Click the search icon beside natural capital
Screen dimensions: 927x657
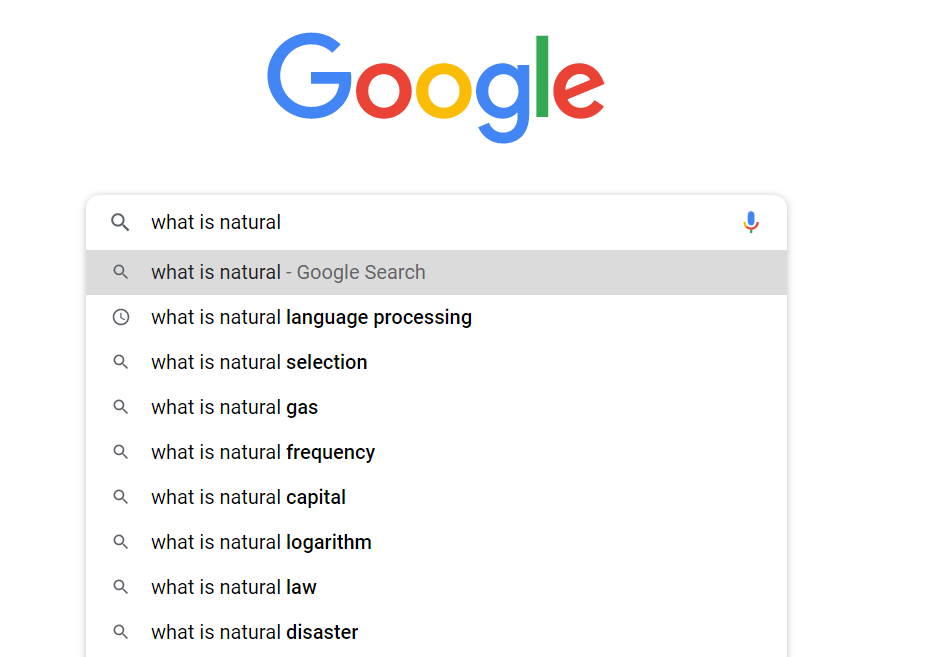pos(121,497)
